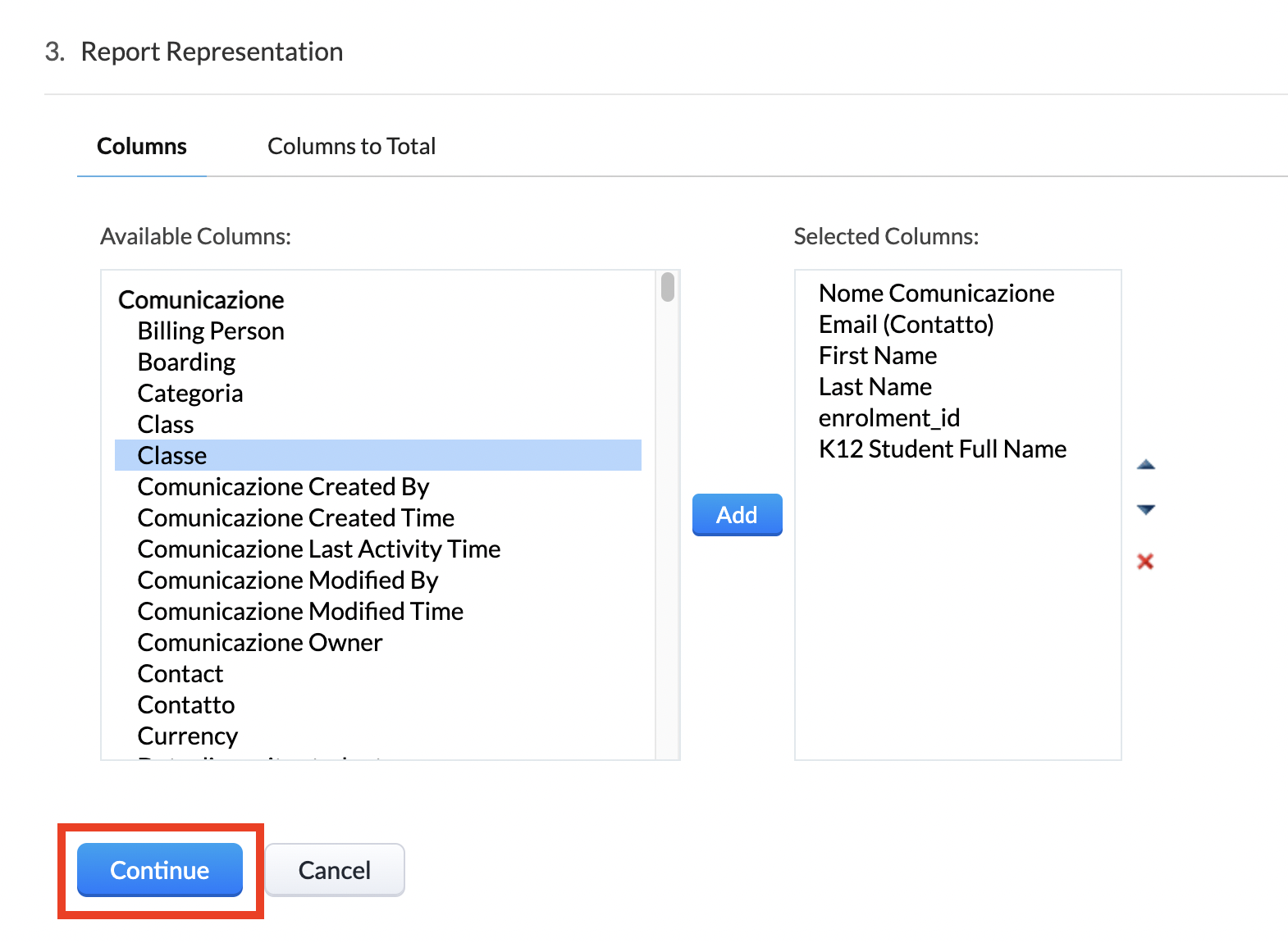Select Billing Person in the available list

coord(211,331)
